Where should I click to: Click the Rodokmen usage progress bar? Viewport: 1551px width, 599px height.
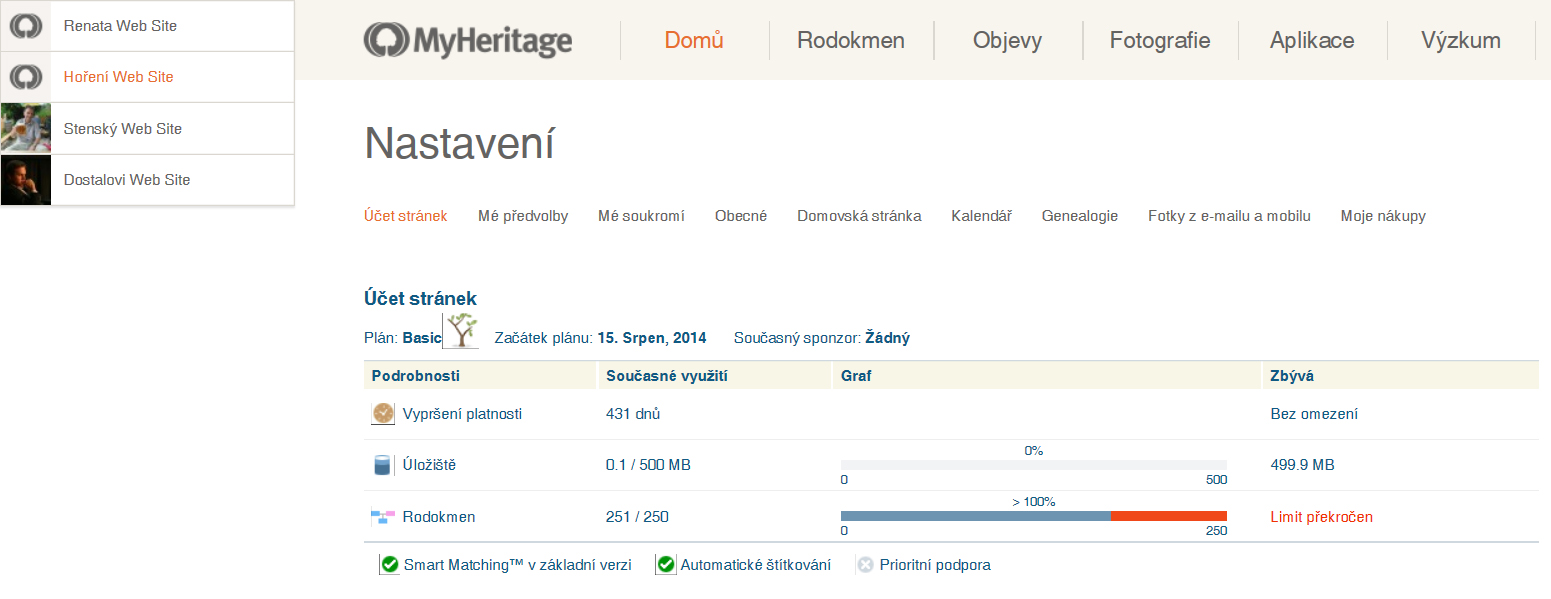(x=1033, y=516)
